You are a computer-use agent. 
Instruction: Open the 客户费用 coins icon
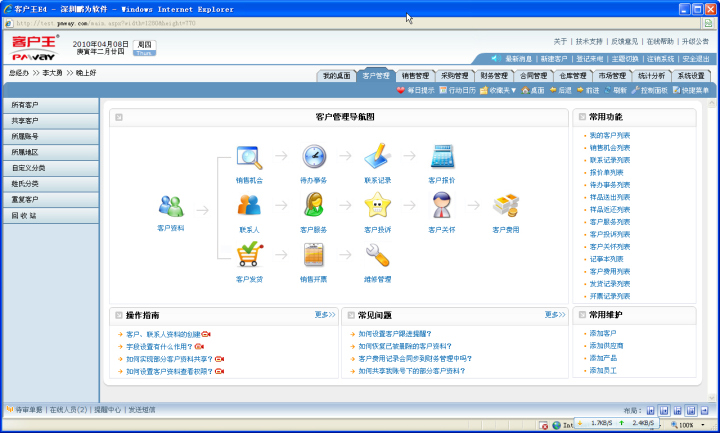[505, 206]
